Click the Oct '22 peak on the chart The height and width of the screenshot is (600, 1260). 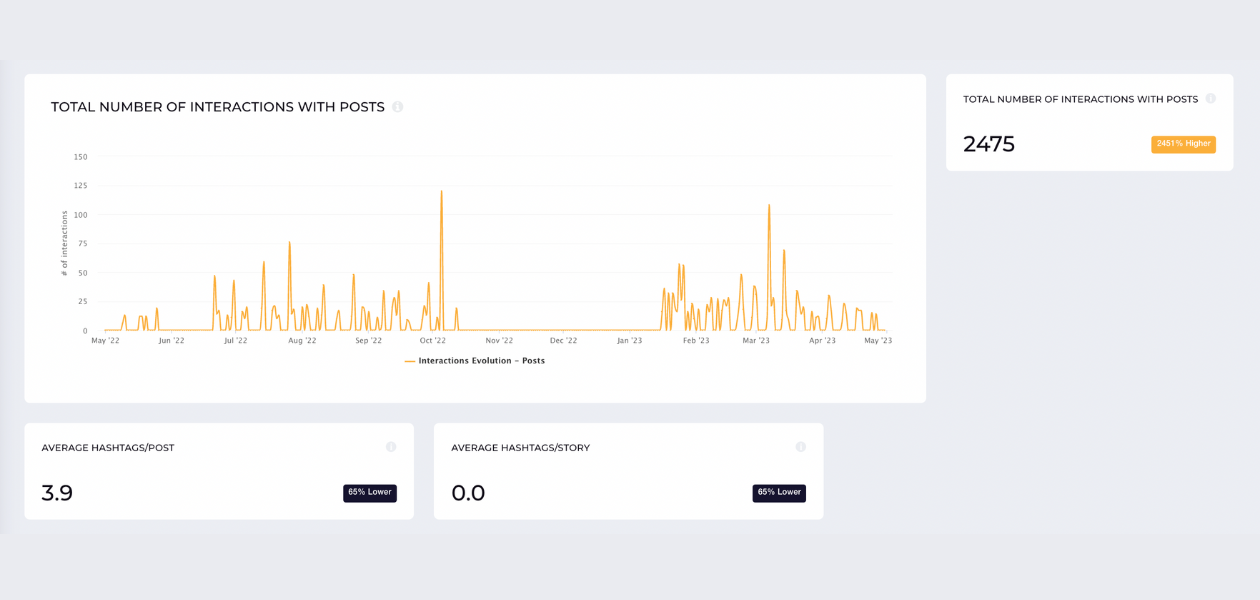[x=441, y=192]
